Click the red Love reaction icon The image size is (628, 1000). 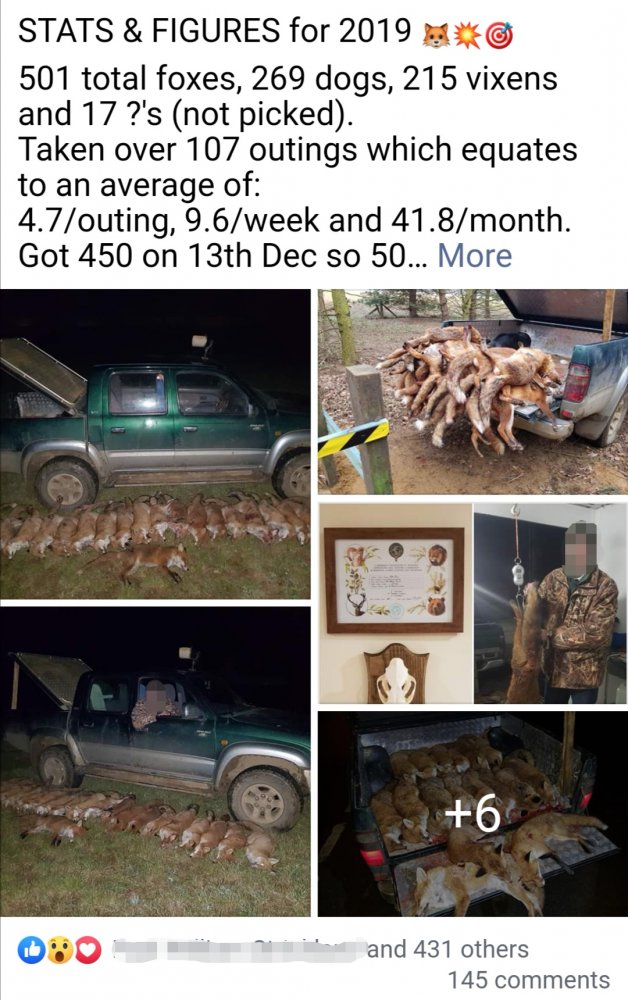point(88,950)
